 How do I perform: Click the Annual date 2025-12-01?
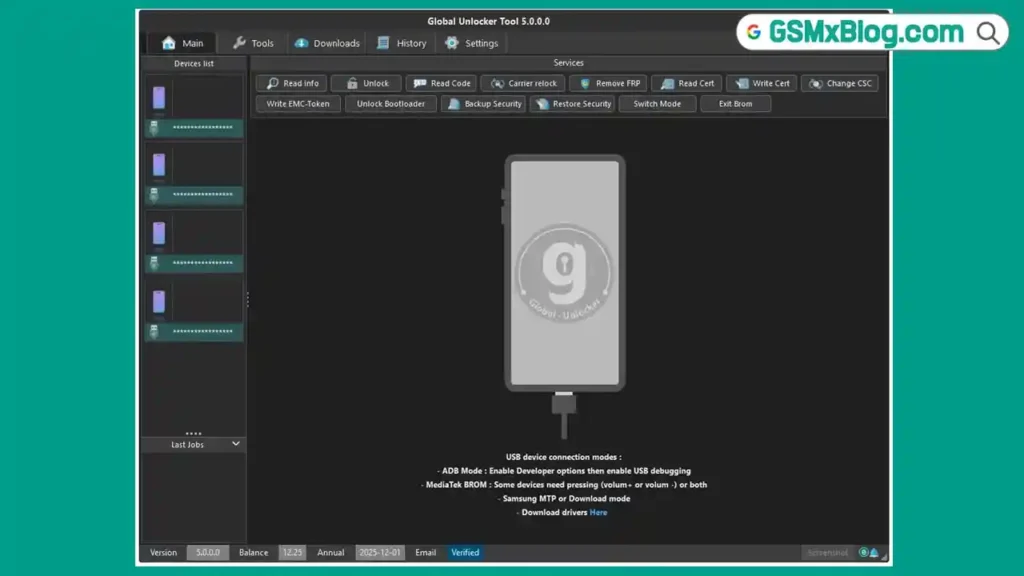(379, 552)
